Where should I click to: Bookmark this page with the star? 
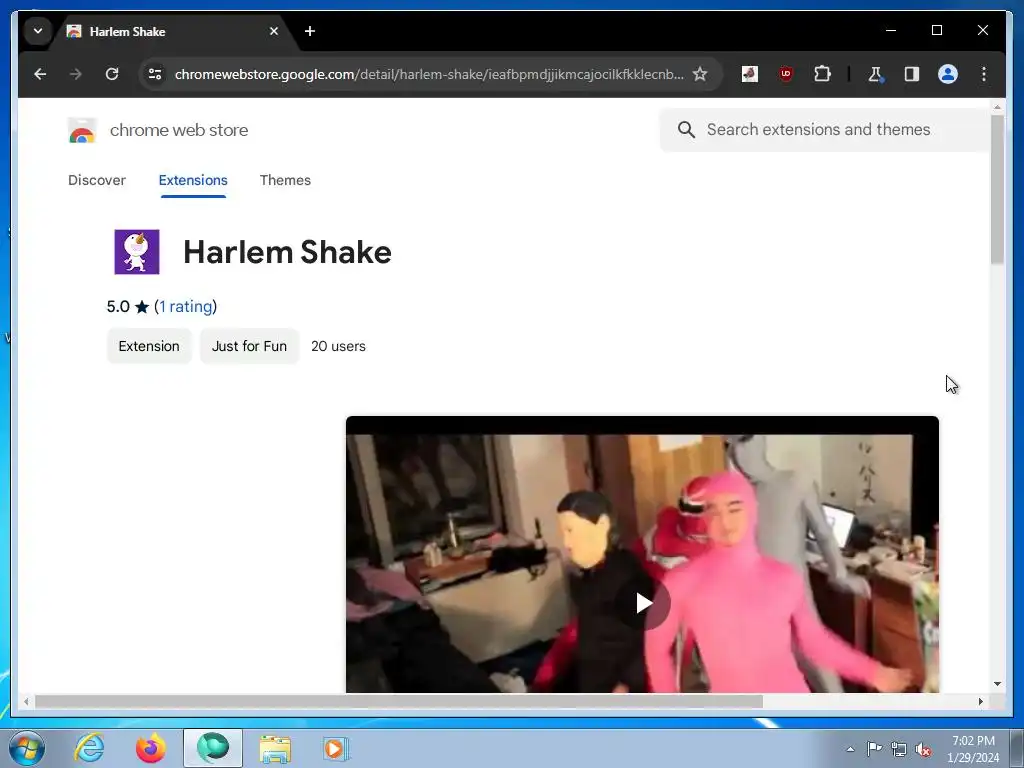coord(700,74)
